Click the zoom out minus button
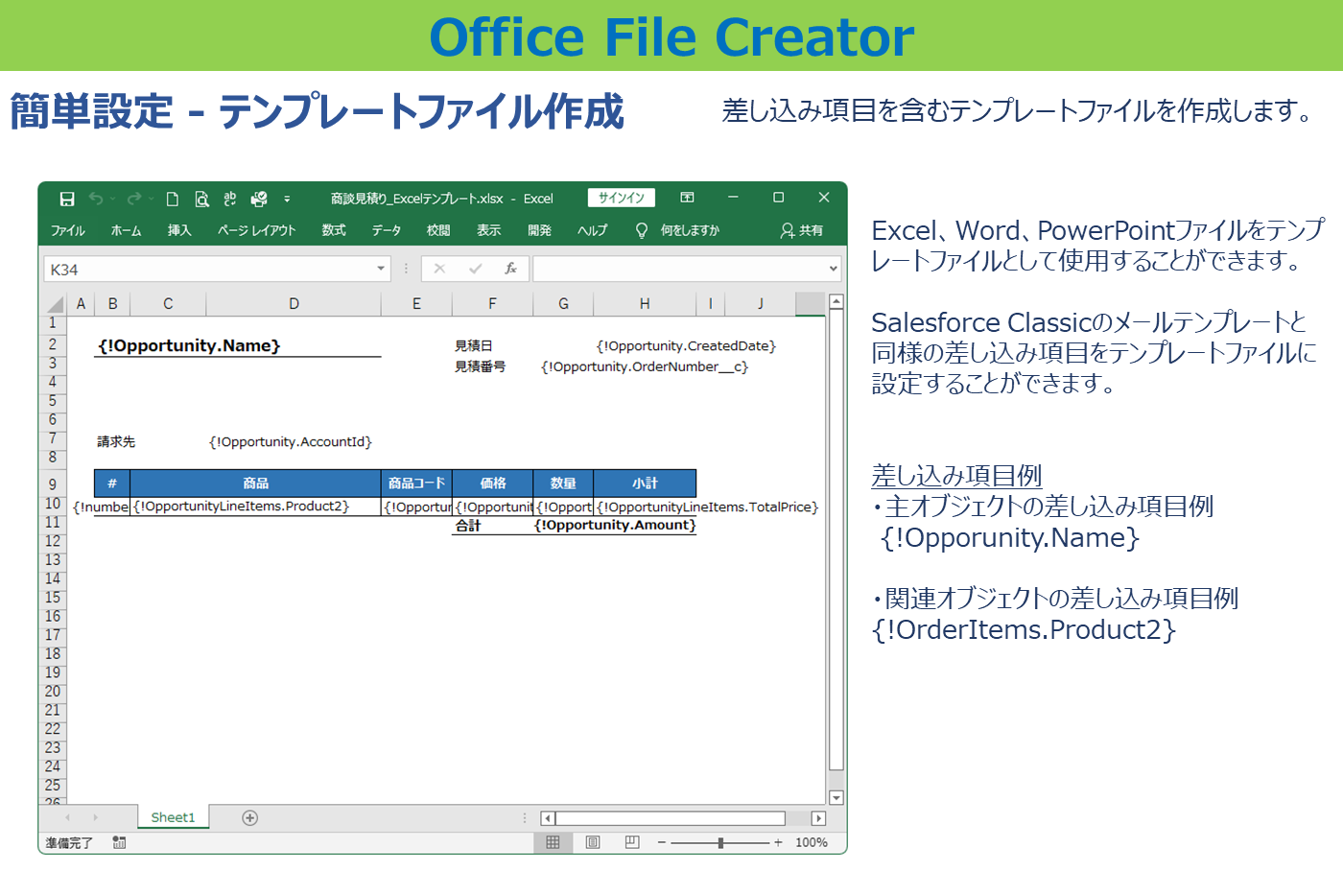The height and width of the screenshot is (896, 1343). pos(661,842)
